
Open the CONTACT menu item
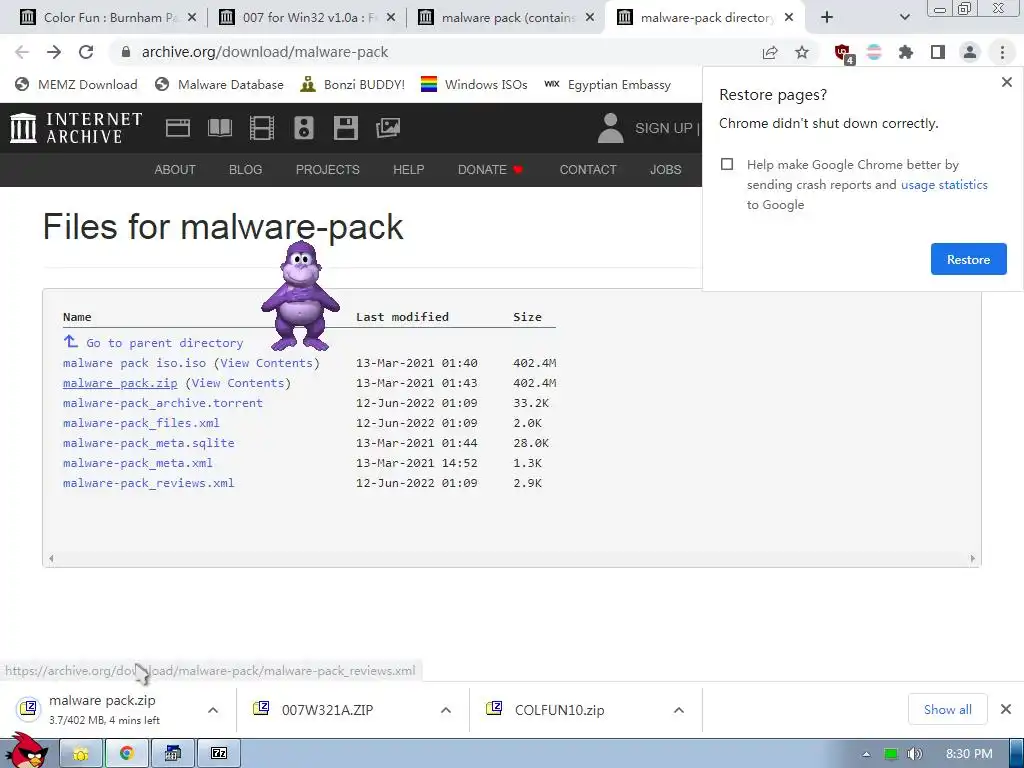(588, 170)
